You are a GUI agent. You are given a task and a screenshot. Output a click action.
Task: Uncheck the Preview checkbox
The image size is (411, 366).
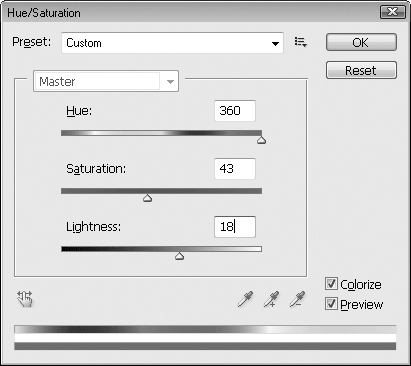click(x=331, y=304)
